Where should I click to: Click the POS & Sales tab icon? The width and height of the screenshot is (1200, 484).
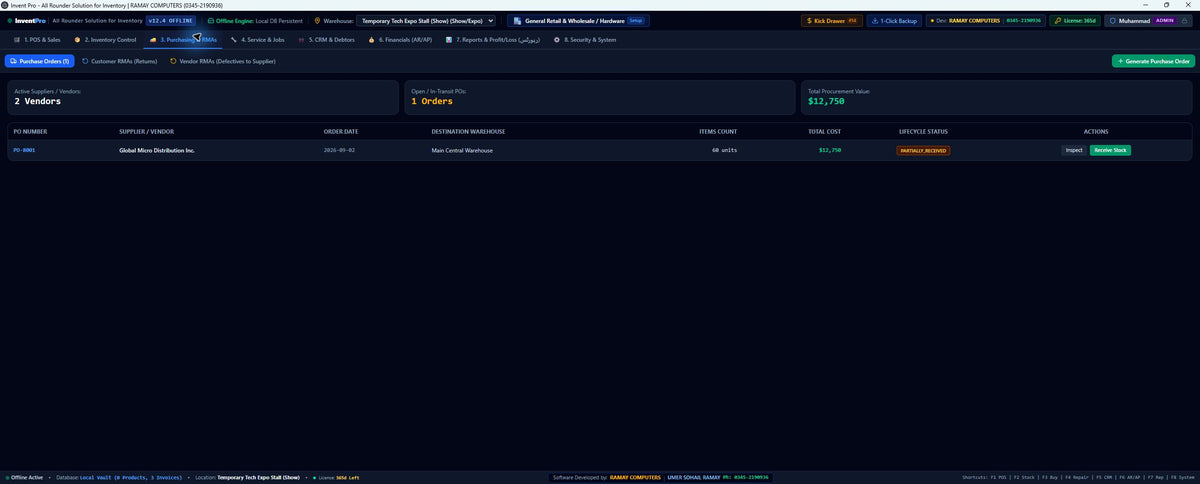tap(17, 40)
